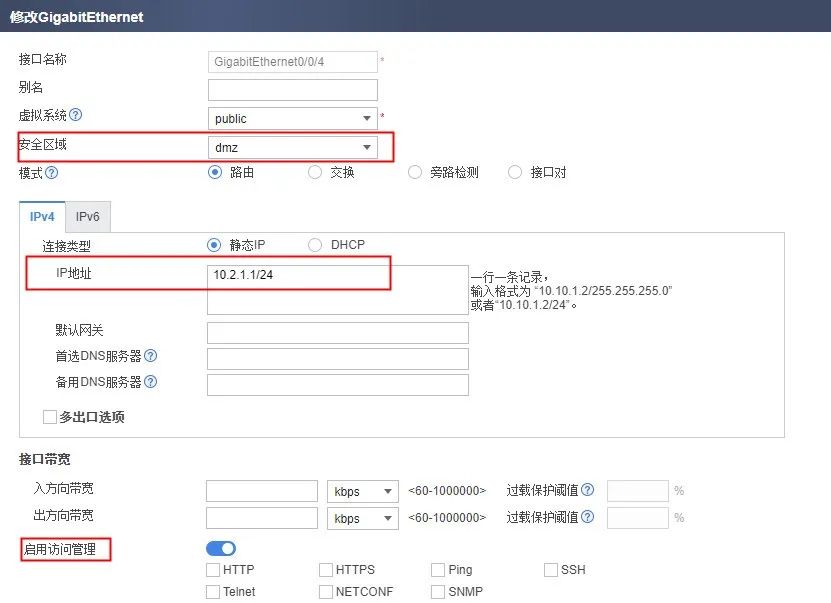Screen dimensions: 831x603
Task: Check the 多出口选项 checkbox
Action: pos(50,417)
